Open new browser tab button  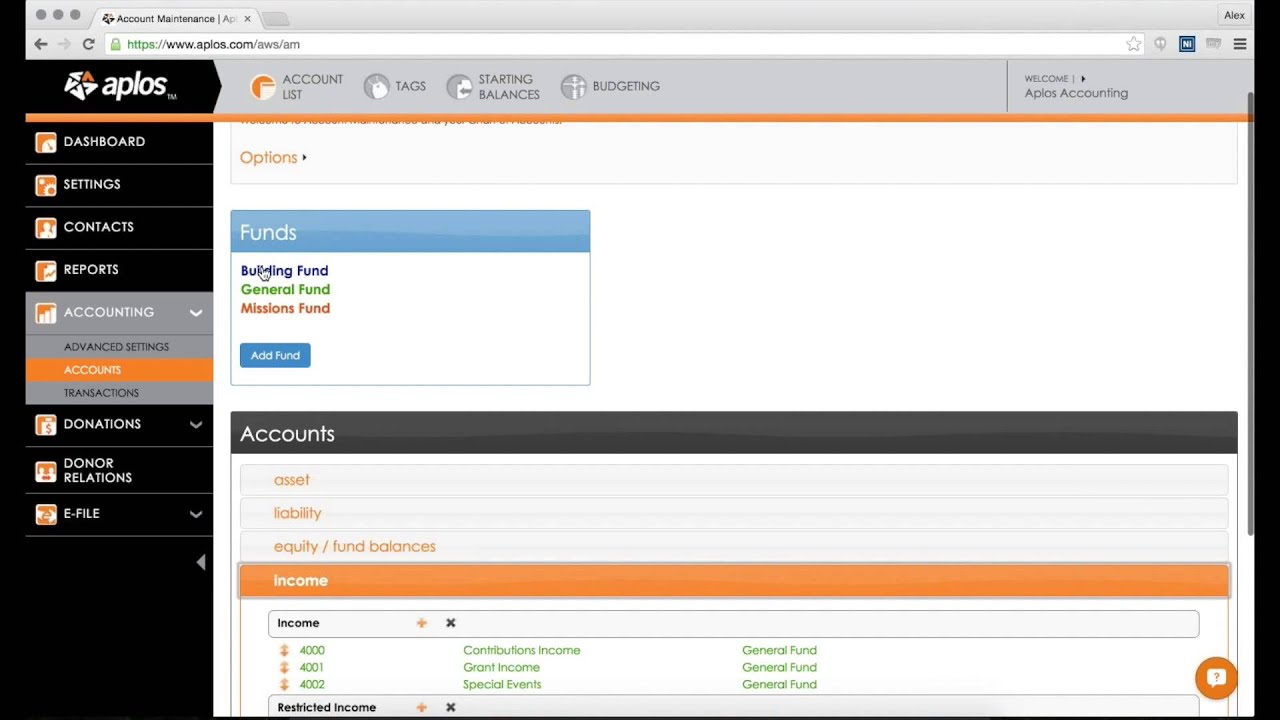pos(275,19)
